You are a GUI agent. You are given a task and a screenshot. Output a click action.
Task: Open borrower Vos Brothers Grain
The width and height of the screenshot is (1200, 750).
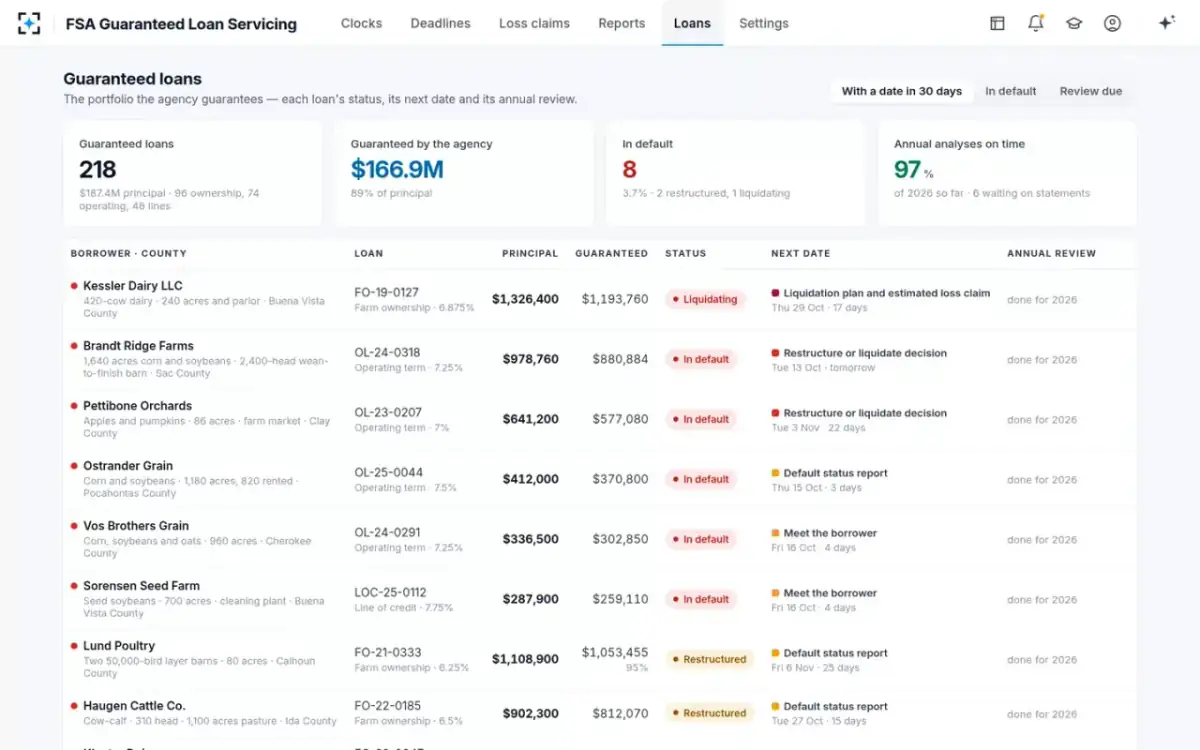136,526
